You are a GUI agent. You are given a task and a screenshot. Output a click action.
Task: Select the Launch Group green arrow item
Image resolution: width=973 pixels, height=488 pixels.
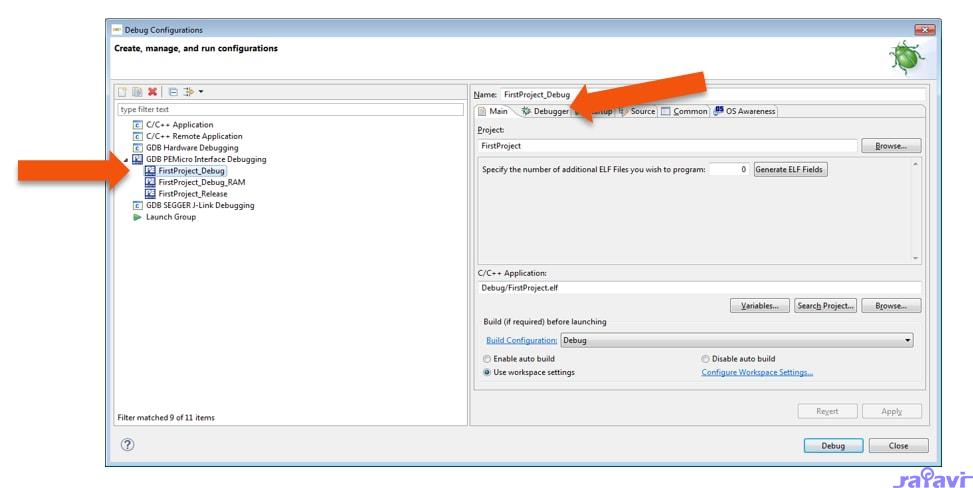(170, 217)
